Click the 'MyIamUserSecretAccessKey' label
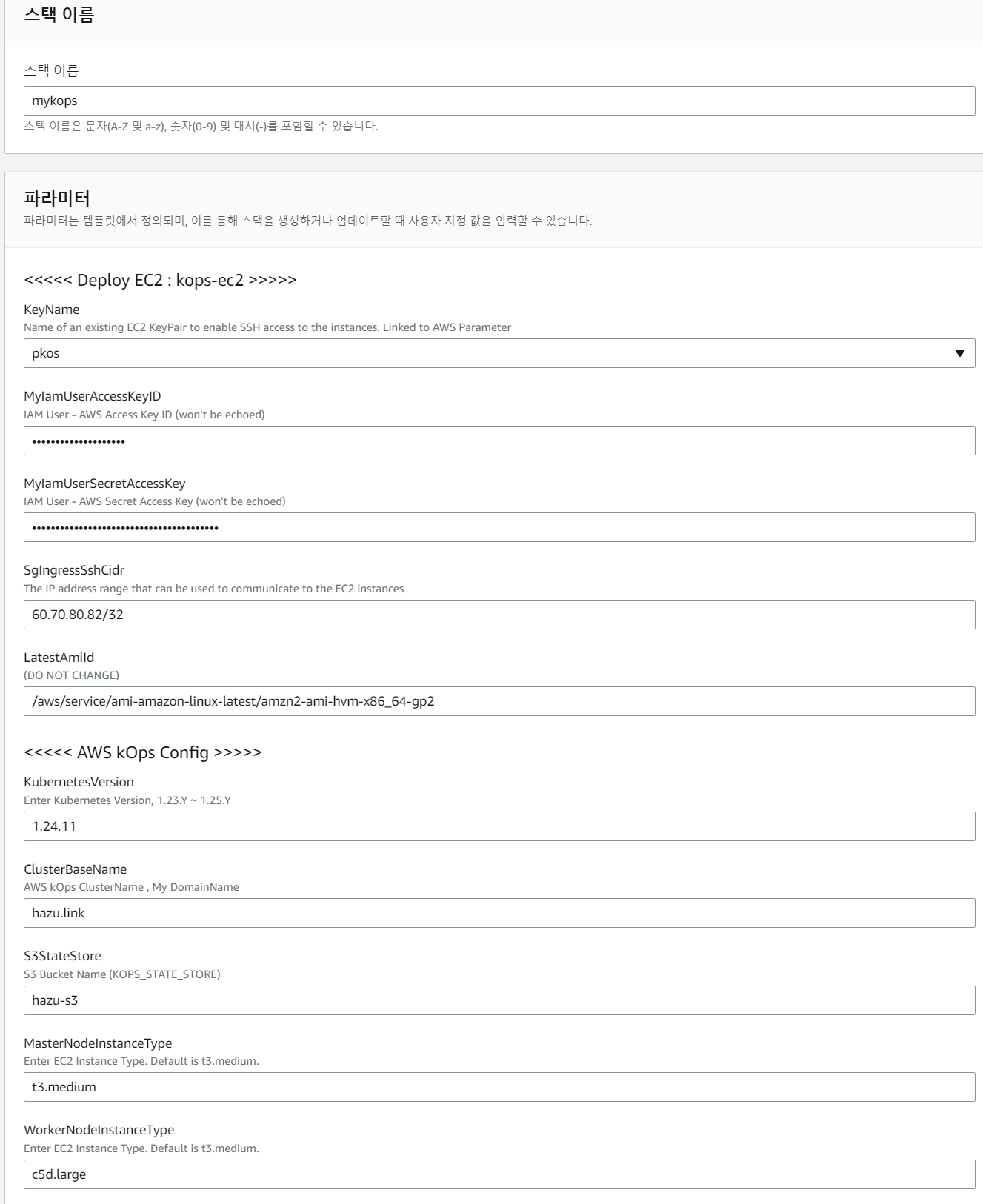The height and width of the screenshot is (1204, 983). [x=104, y=484]
